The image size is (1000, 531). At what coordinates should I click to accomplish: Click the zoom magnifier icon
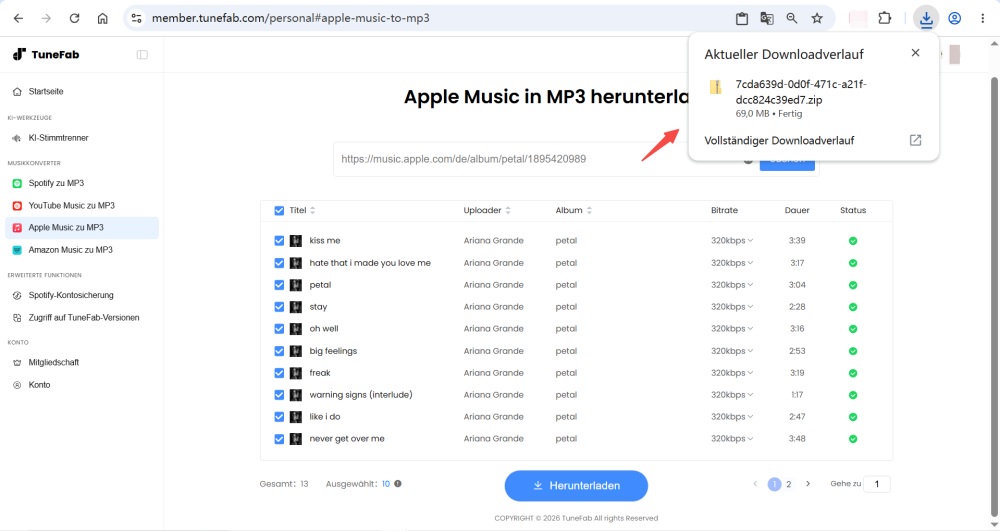tap(791, 18)
